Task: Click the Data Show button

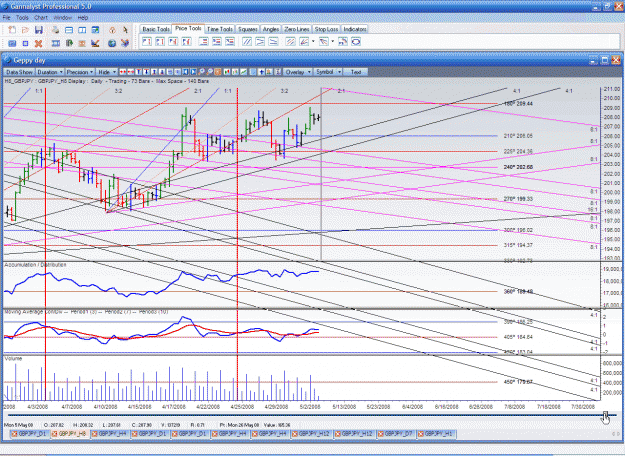Action: click(19, 72)
